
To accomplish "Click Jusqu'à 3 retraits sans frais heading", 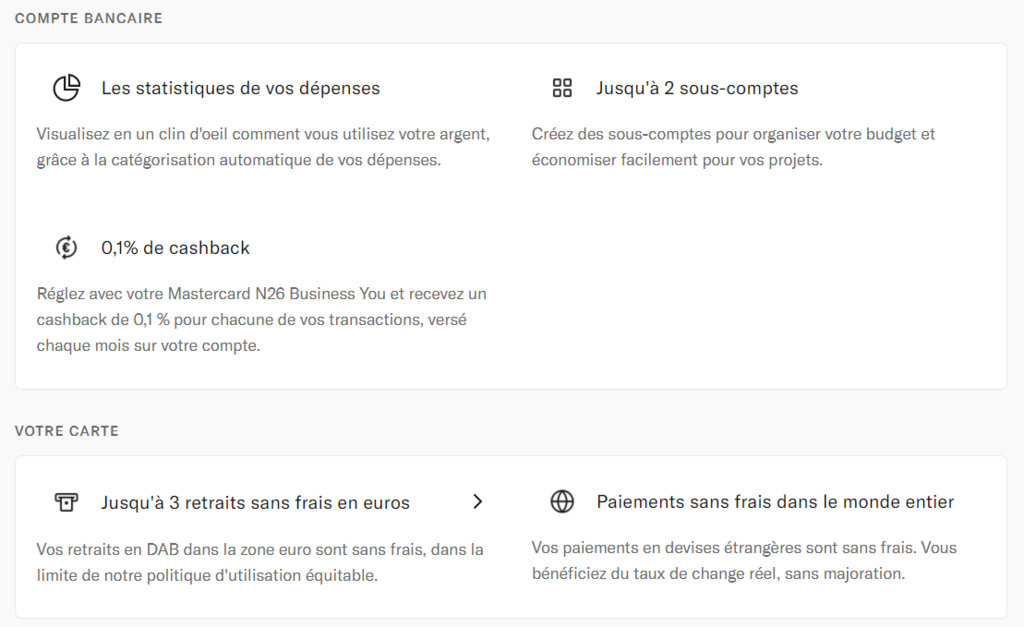I will pos(256,502).
